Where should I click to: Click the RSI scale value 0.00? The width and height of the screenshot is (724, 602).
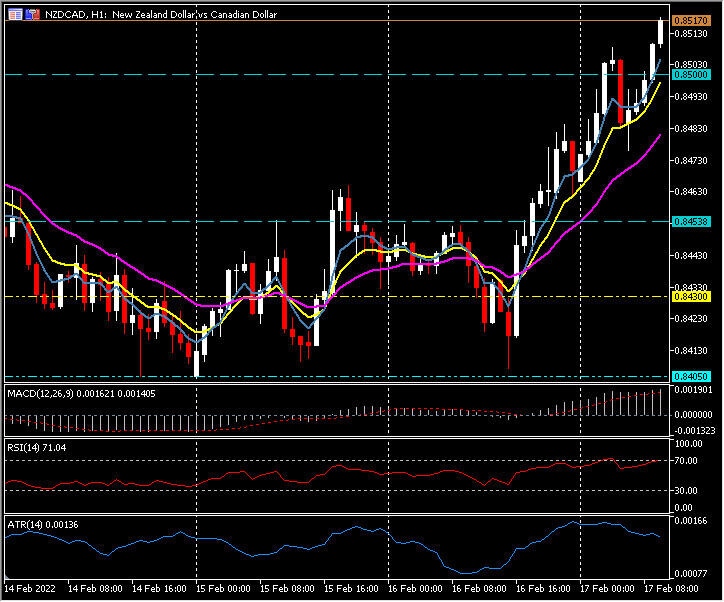pyautogui.click(x=684, y=508)
